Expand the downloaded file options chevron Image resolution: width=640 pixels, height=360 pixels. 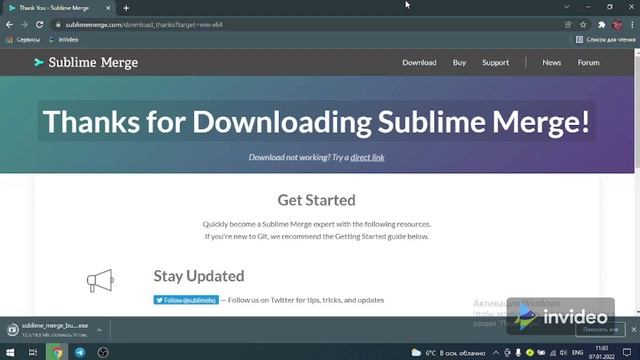[99, 330]
